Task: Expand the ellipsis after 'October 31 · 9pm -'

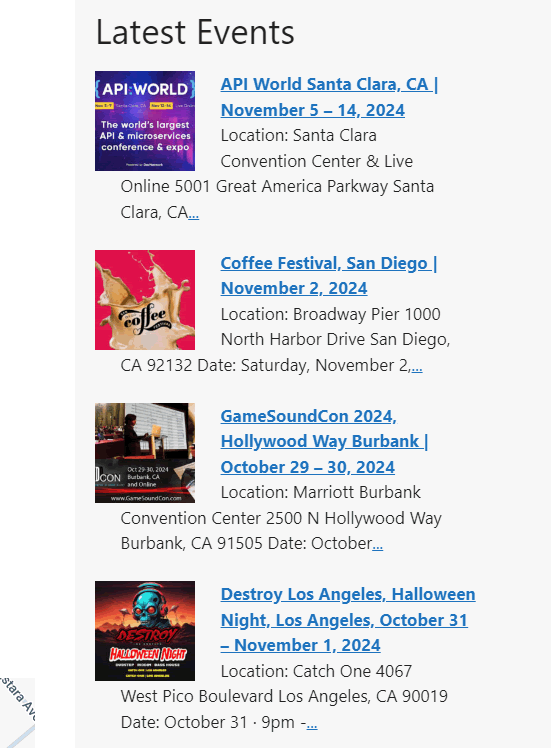Action: (312, 723)
